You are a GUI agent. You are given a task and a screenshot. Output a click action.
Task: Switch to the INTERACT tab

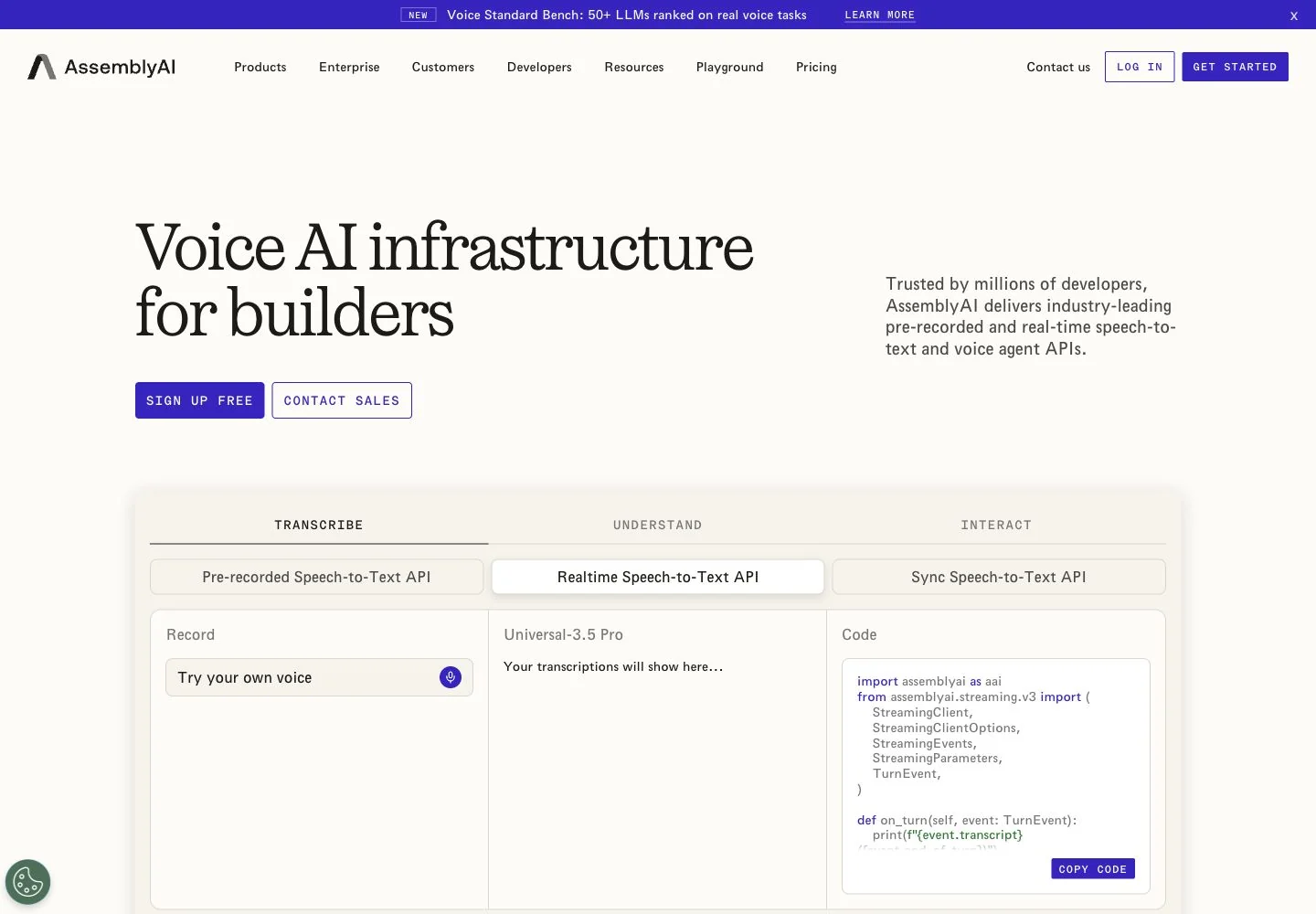996,525
